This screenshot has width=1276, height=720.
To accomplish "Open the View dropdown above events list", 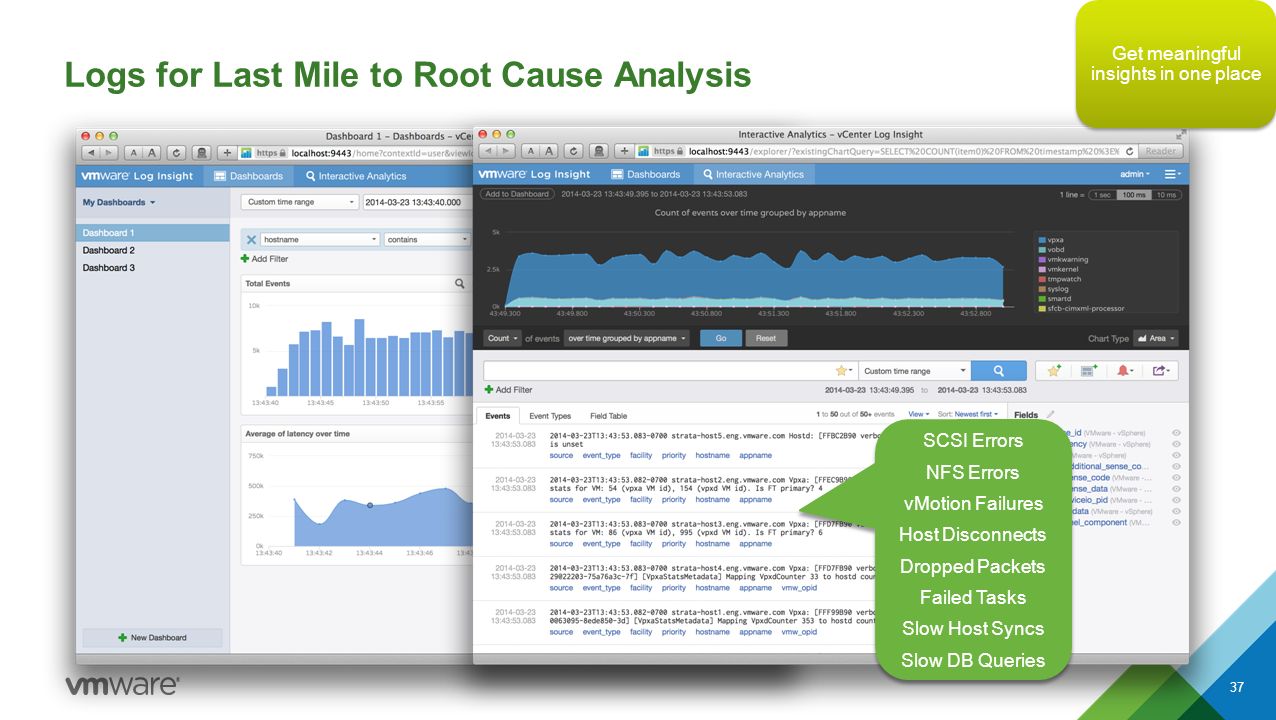I will [918, 414].
